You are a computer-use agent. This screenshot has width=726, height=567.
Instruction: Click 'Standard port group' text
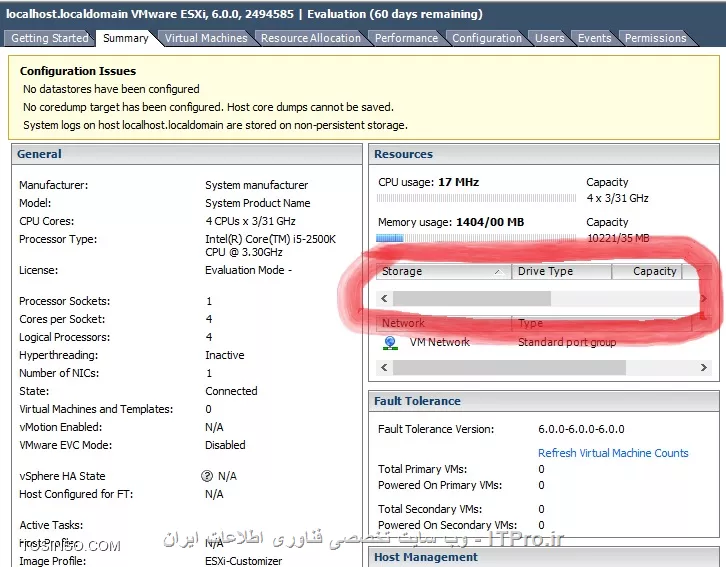click(567, 342)
